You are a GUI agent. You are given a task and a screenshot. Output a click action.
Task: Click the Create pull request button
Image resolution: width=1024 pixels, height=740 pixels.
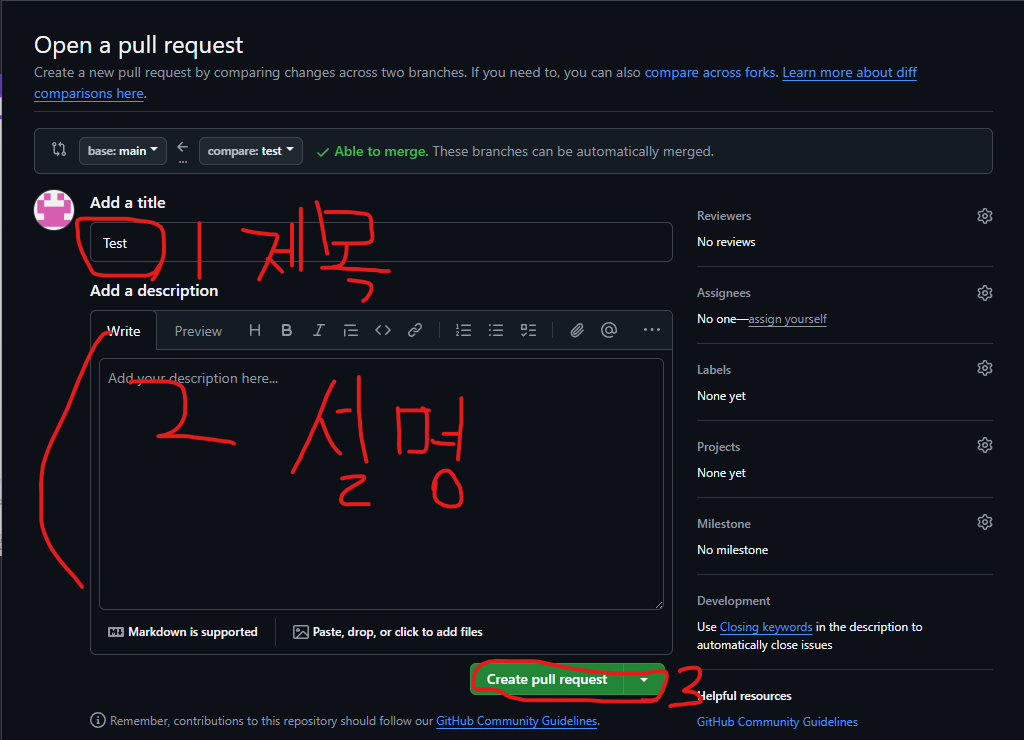(x=547, y=679)
